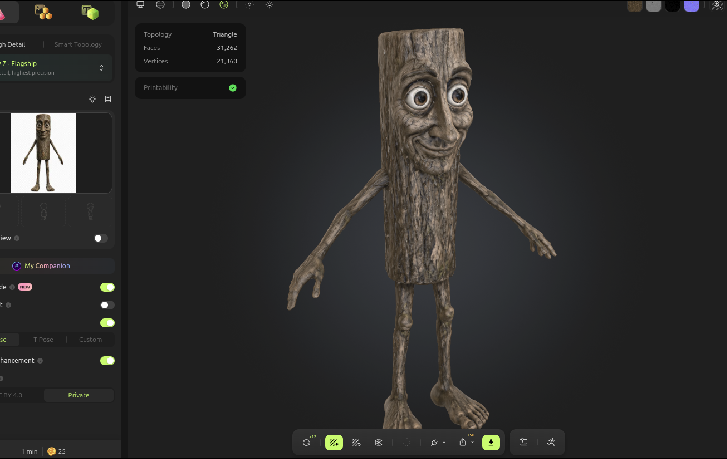Click the regenerate cycle icon in bottom toolbar
The height and width of the screenshot is (459, 727).
(x=306, y=442)
